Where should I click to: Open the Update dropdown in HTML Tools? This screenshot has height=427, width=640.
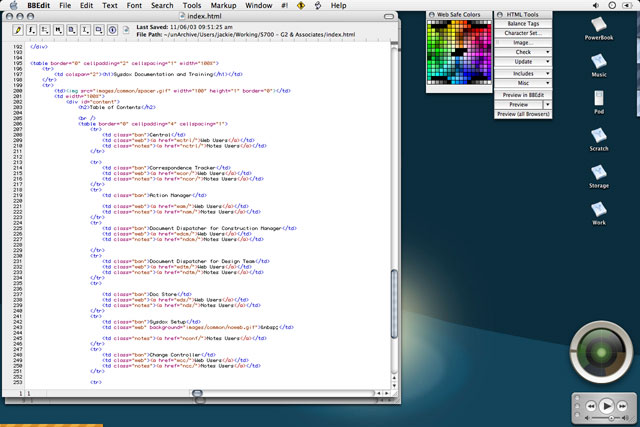point(524,62)
